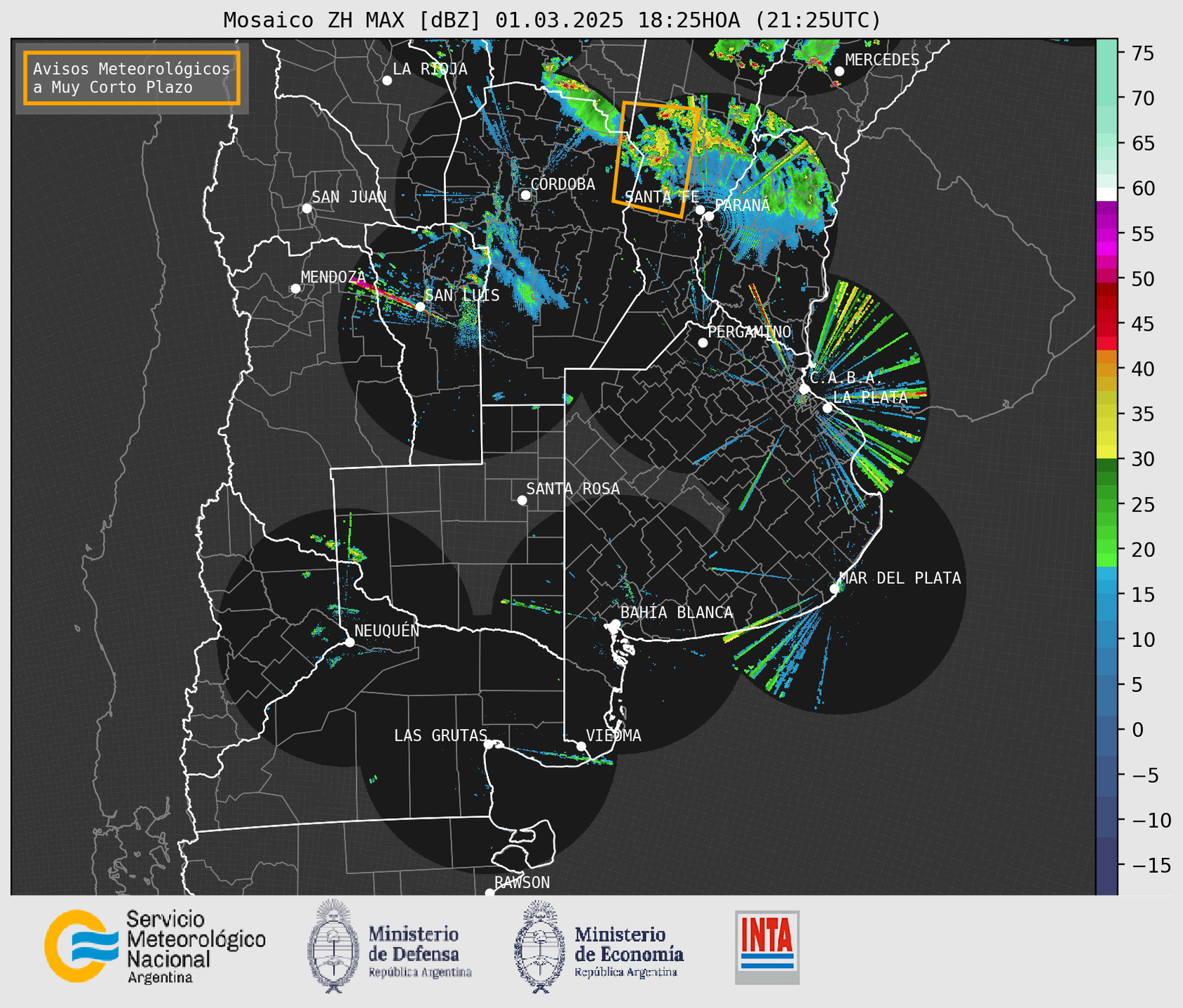
Task: Select the Pergamino city marker
Action: pyautogui.click(x=703, y=343)
